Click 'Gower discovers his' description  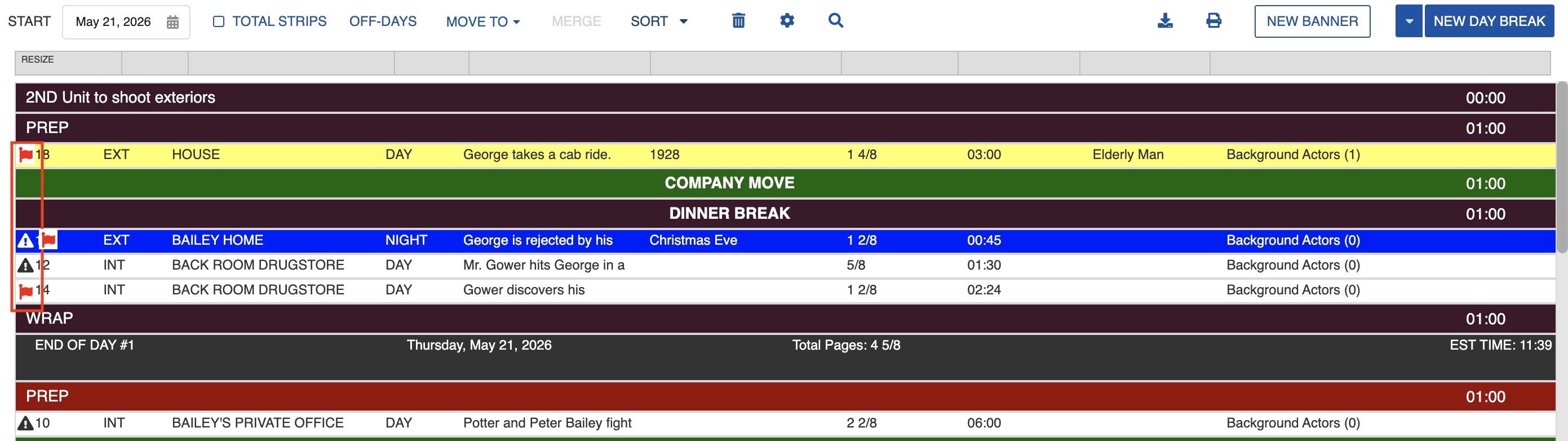(524, 290)
